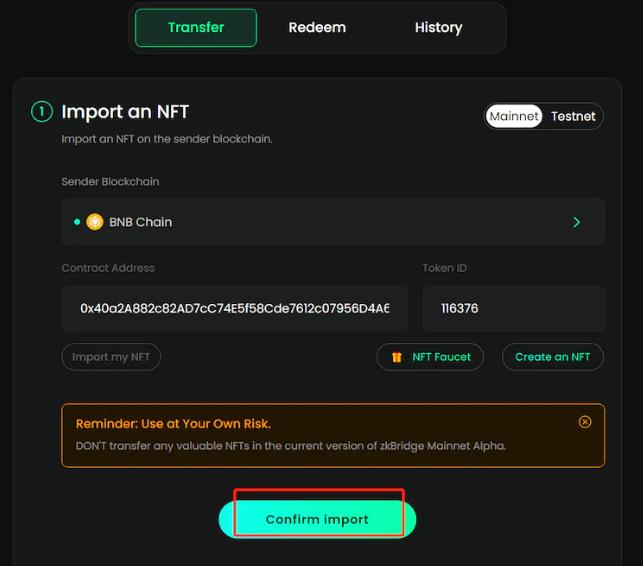Switch network to Testnet
The height and width of the screenshot is (566, 643).
(573, 116)
